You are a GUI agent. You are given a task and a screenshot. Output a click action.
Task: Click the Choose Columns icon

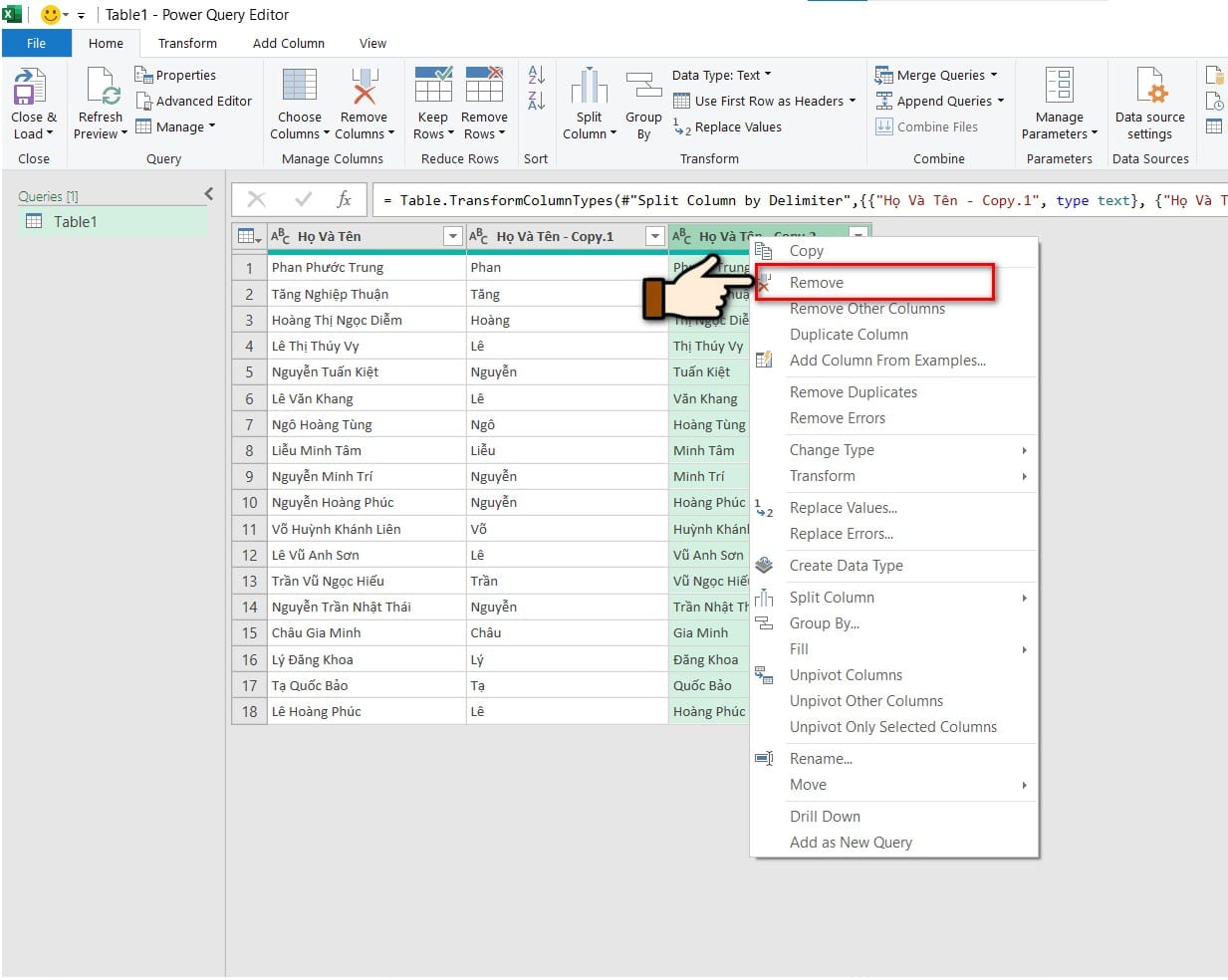[x=299, y=86]
